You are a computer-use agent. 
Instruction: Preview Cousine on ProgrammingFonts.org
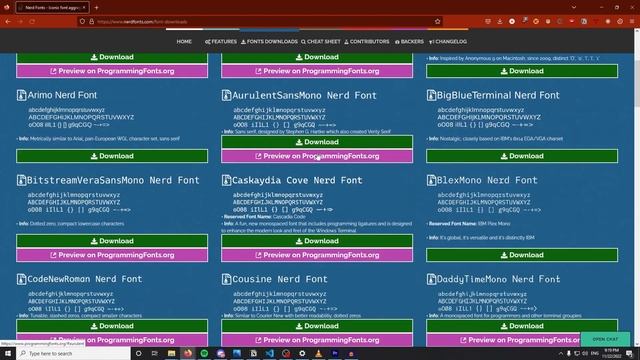coord(317,340)
